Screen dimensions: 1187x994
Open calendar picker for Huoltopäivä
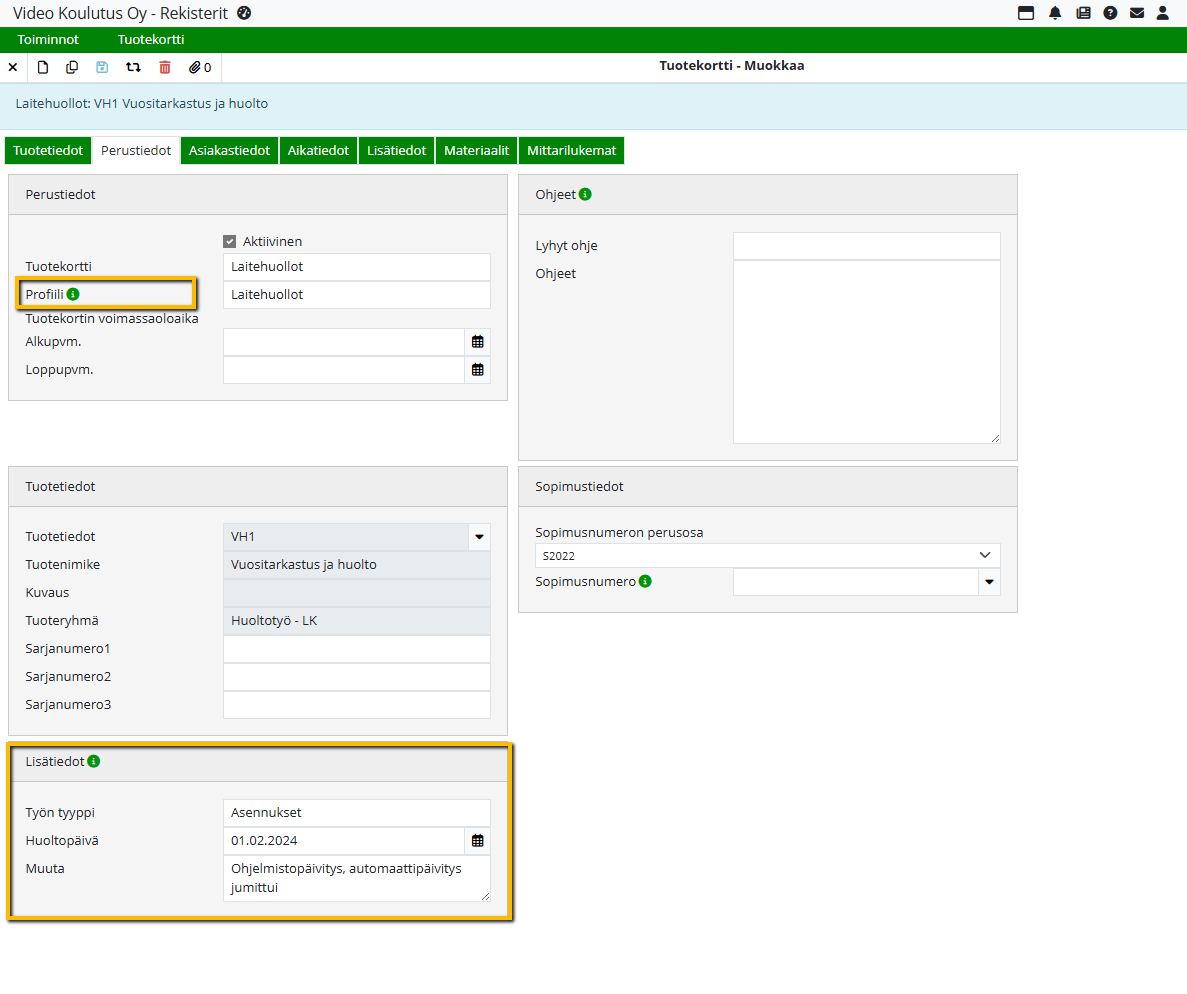(478, 841)
